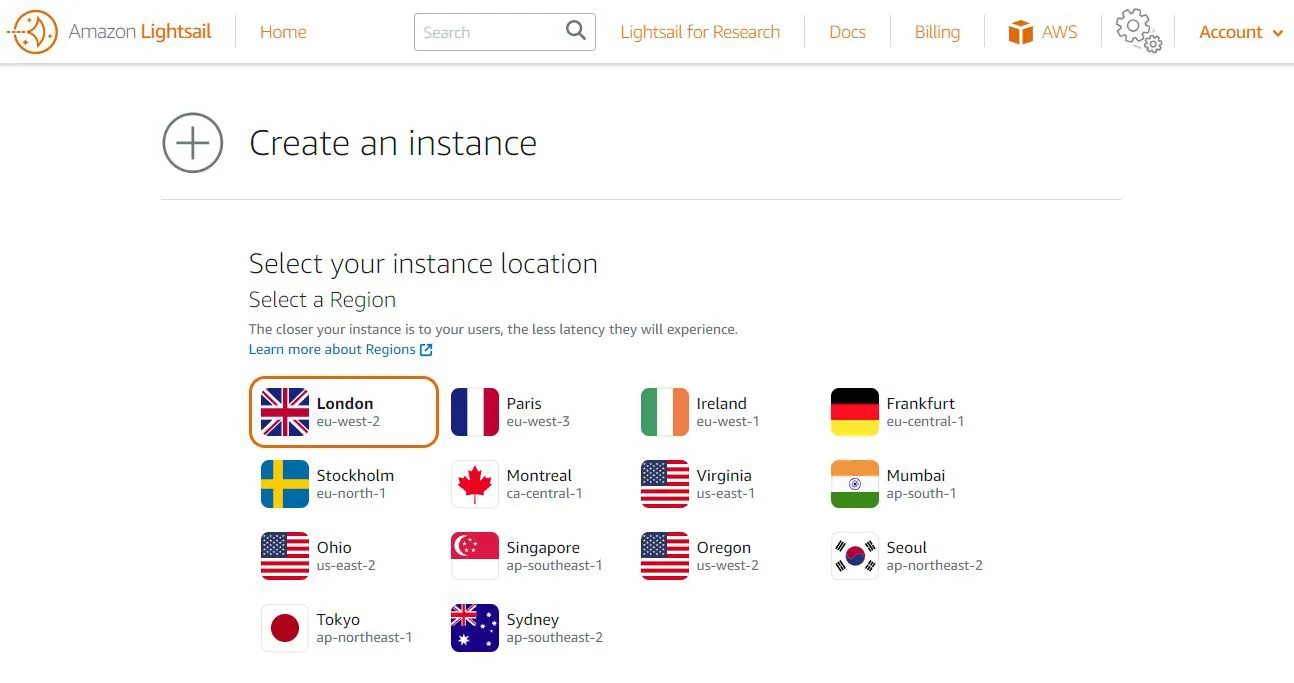
Task: Click the ap-south-1 region code
Action: click(922, 493)
